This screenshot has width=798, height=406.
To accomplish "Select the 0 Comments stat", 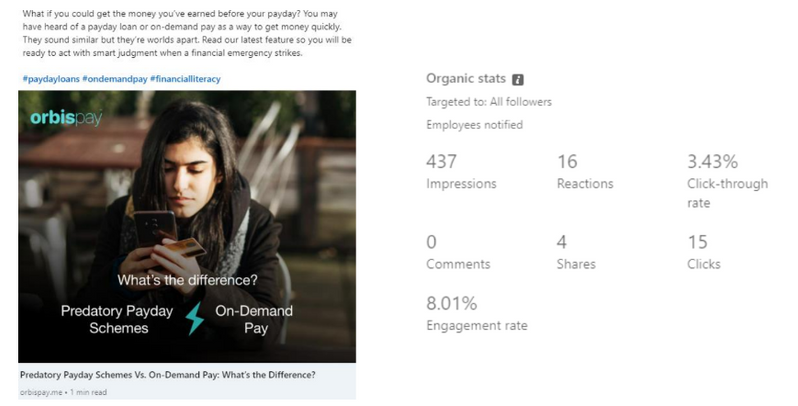I will [458, 252].
